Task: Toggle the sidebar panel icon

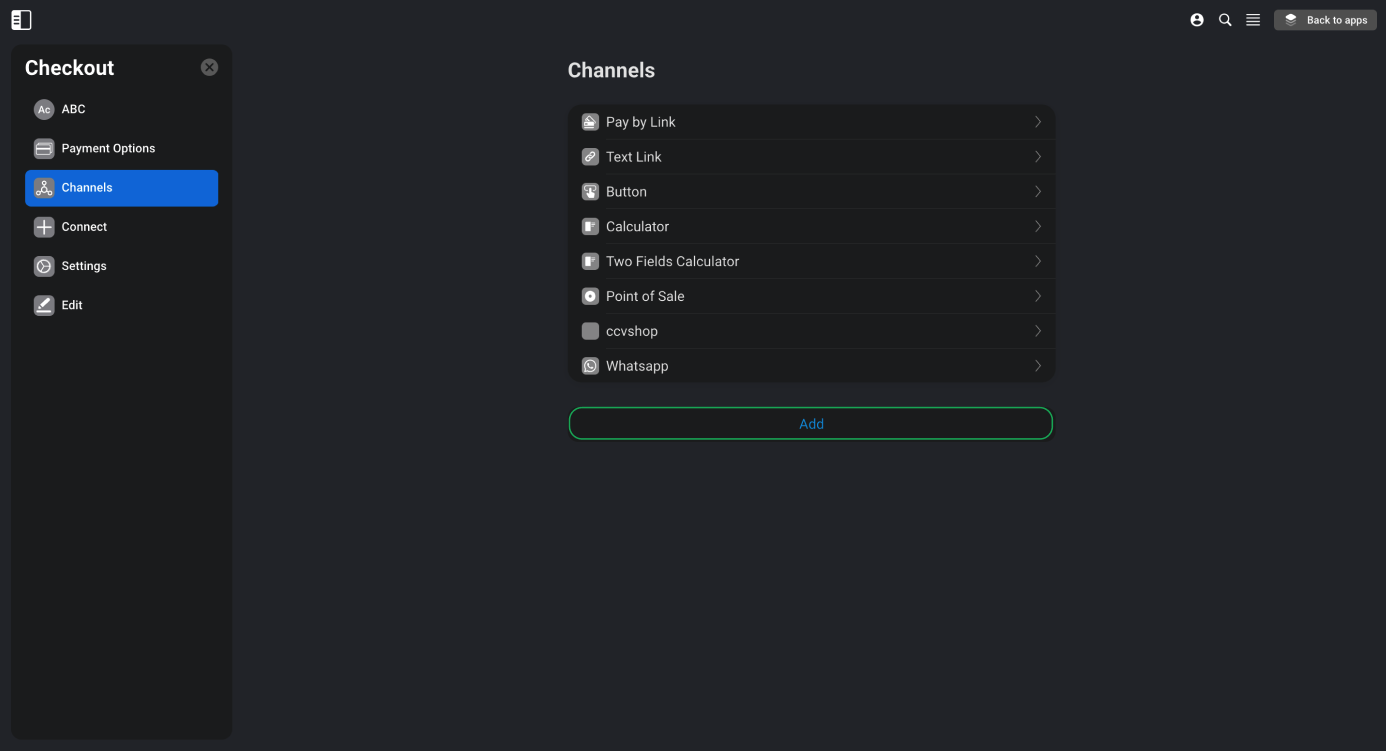Action: [x=21, y=20]
